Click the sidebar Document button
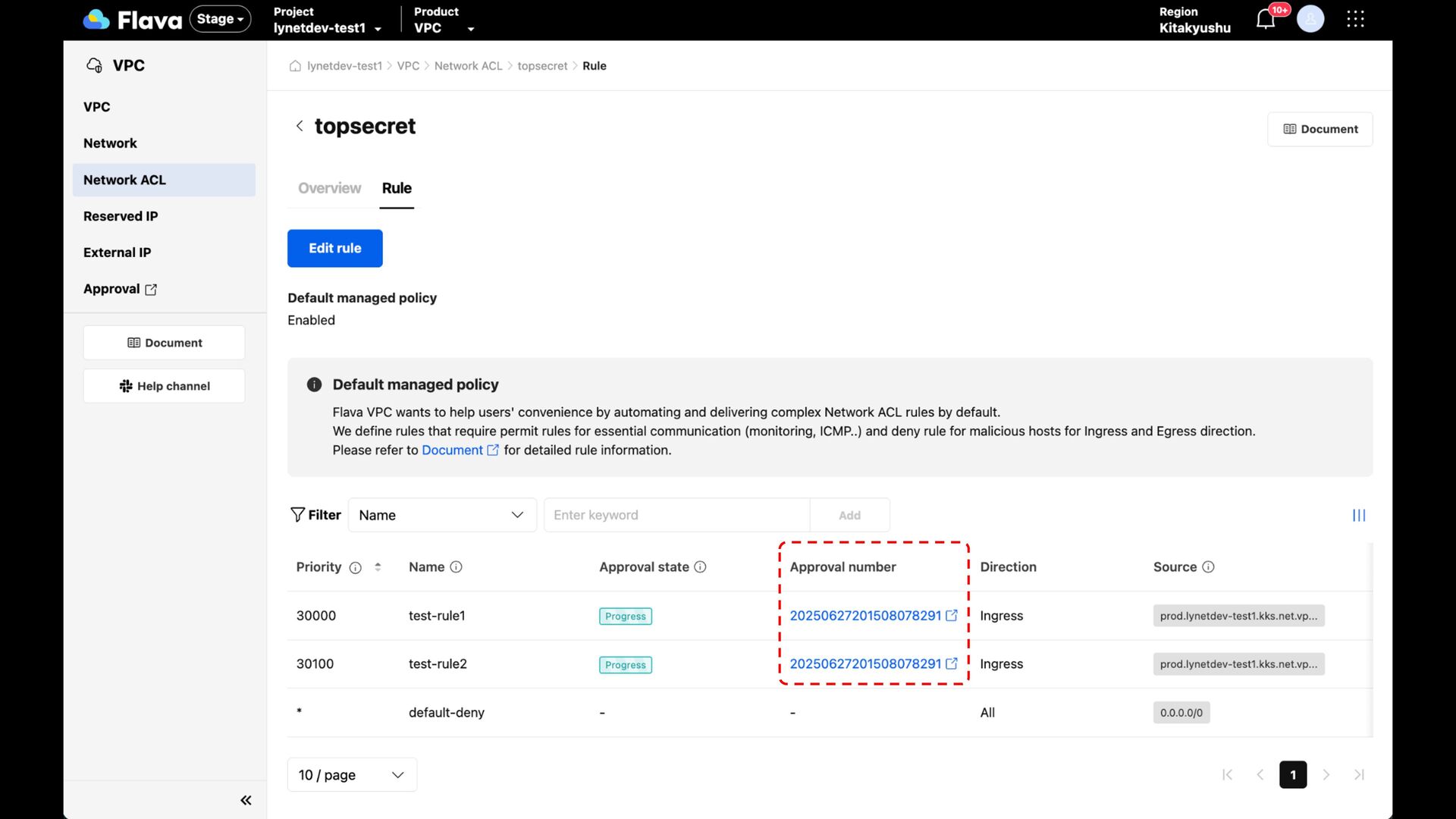 click(164, 343)
